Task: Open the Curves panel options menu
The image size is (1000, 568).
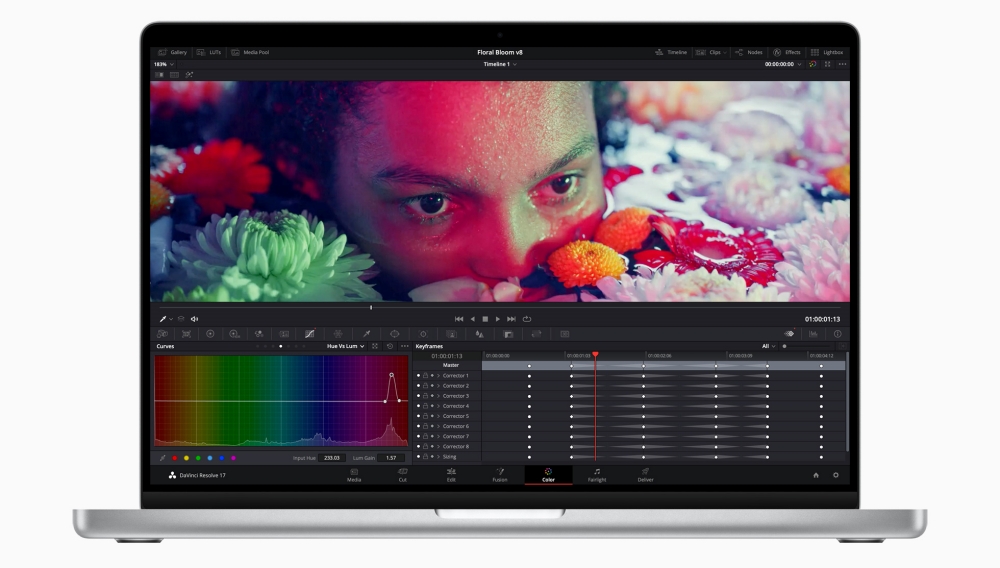Action: pos(404,346)
